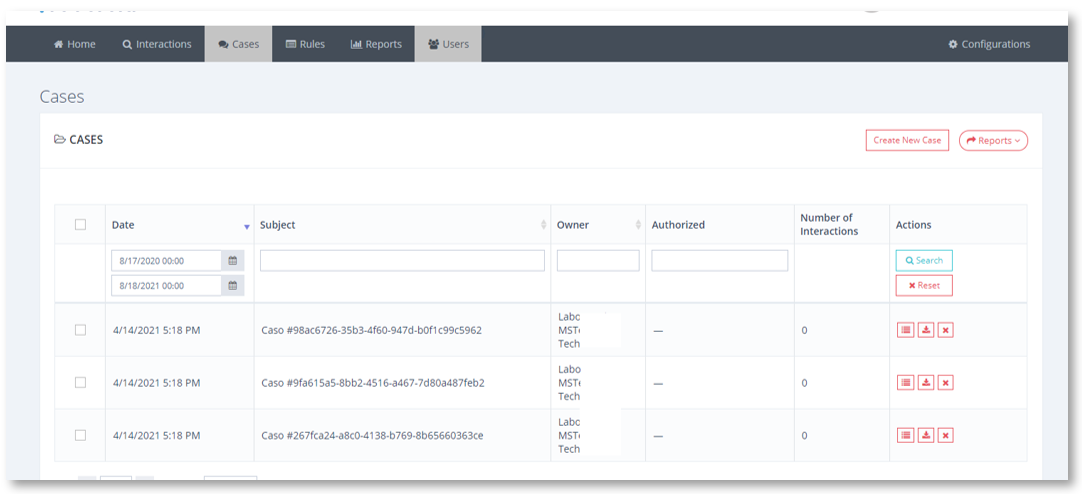This screenshot has height=494, width=1082.
Task: Select subject text Caso #267fca24-a8c0-4138-b769-8b65660363ce
Action: pyautogui.click(x=372, y=435)
